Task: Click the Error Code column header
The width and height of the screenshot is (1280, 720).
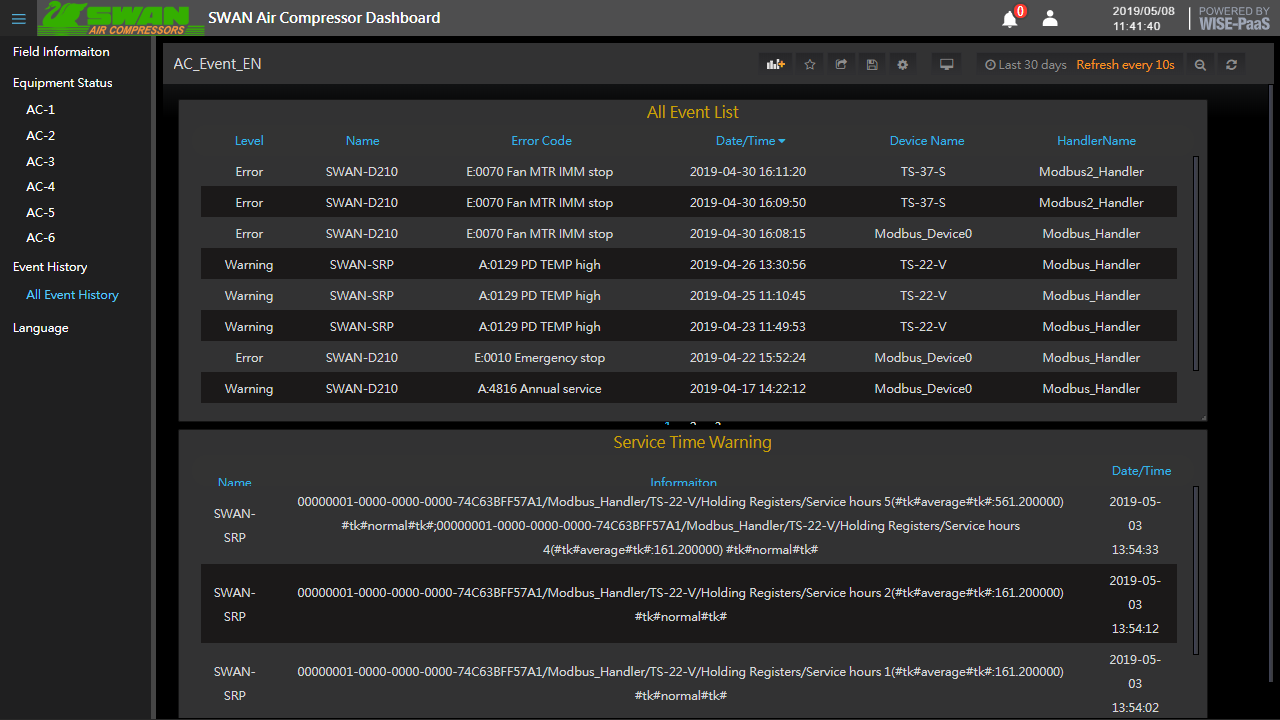Action: 541,141
